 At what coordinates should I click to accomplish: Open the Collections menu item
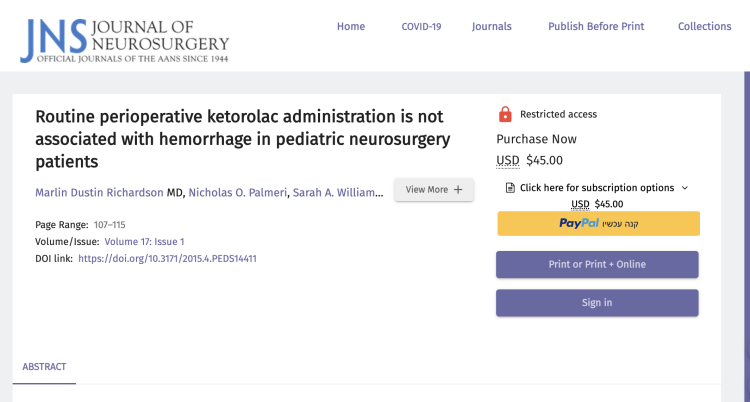pyautogui.click(x=704, y=27)
